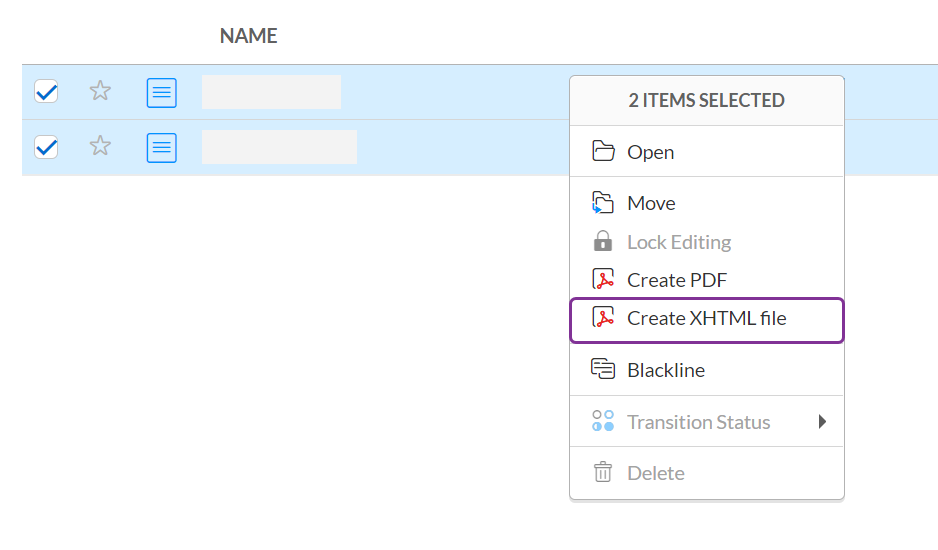Star the first document row
Viewport: 938px width, 550px height.
(100, 91)
